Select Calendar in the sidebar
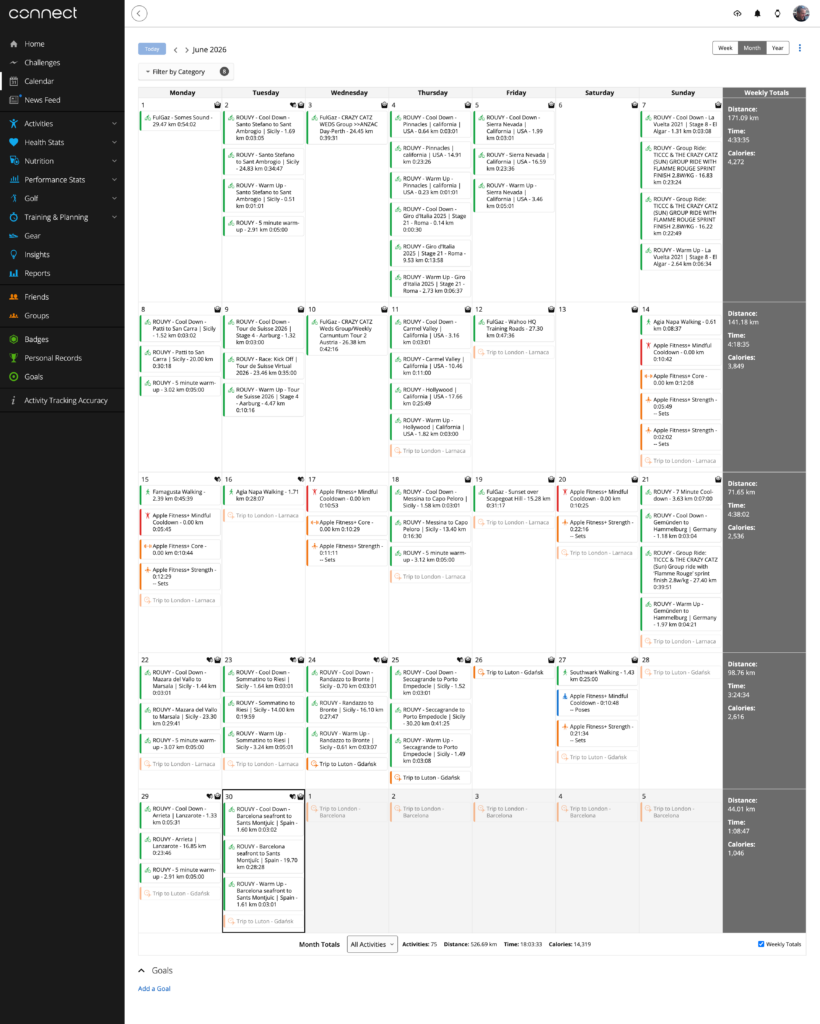The height and width of the screenshot is (1024, 820). coord(39,82)
